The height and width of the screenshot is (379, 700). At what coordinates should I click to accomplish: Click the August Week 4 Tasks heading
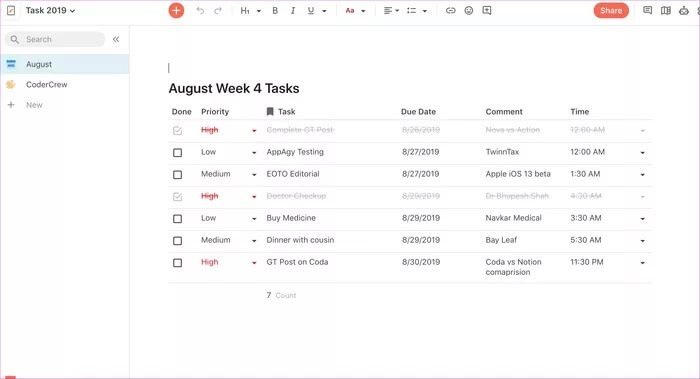coord(234,88)
